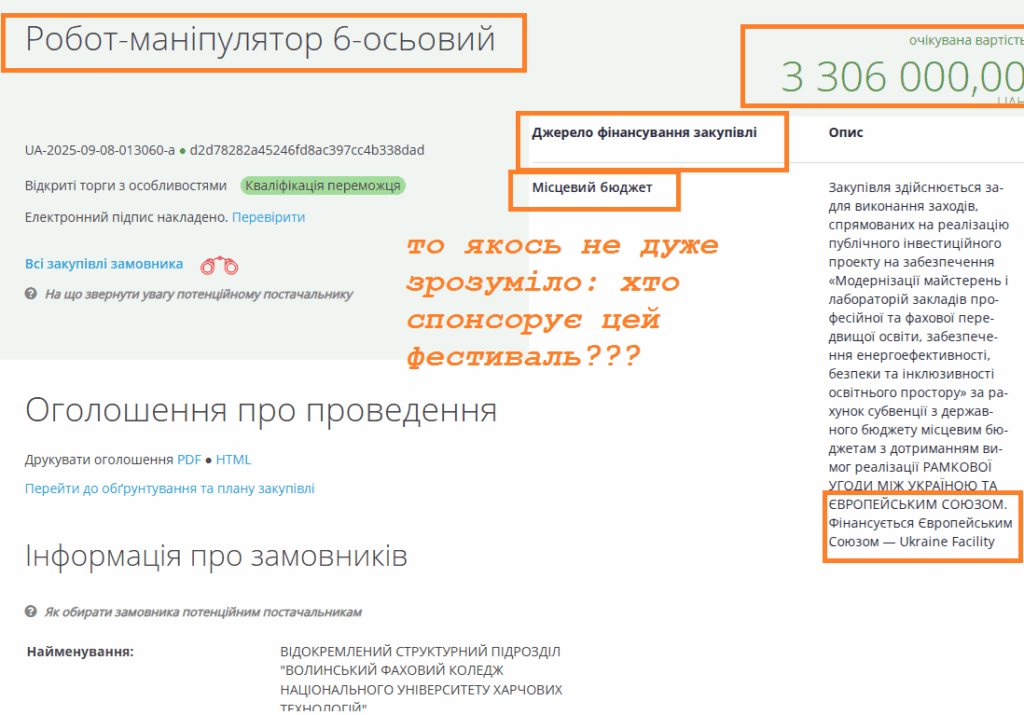The height and width of the screenshot is (715, 1024).
Task: Click "Джерело фінансування закупівлі" column header
Action: tap(644, 132)
